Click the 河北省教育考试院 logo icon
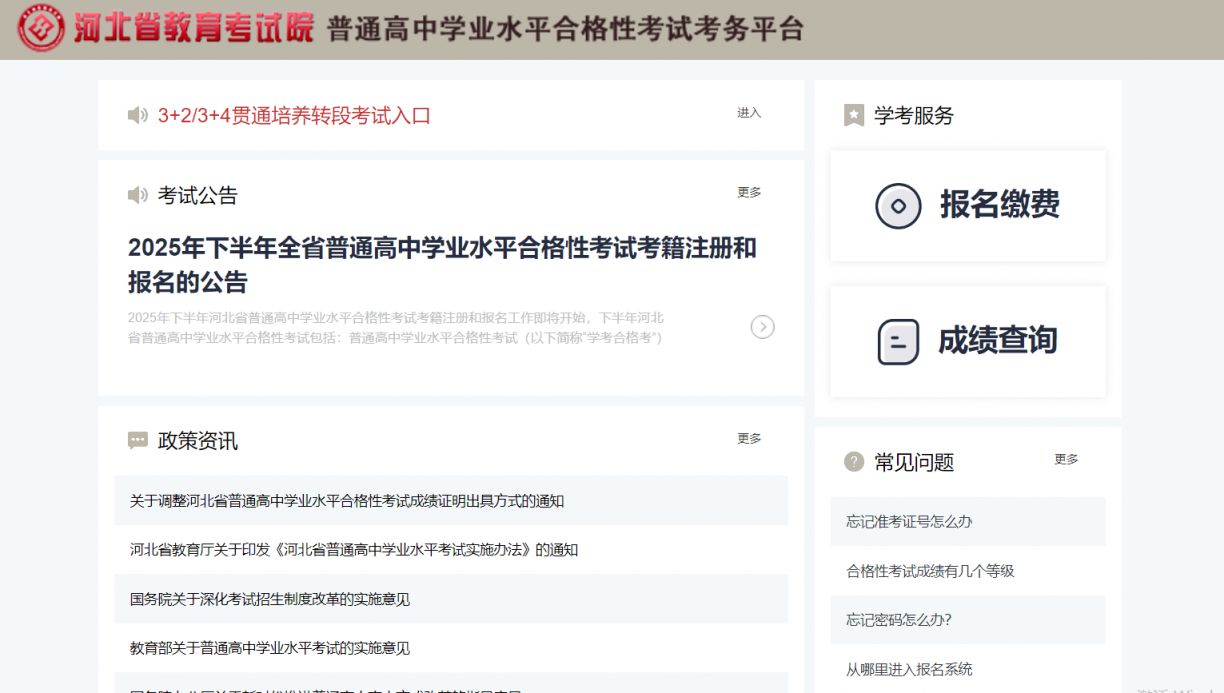The width and height of the screenshot is (1224, 693). [38, 28]
